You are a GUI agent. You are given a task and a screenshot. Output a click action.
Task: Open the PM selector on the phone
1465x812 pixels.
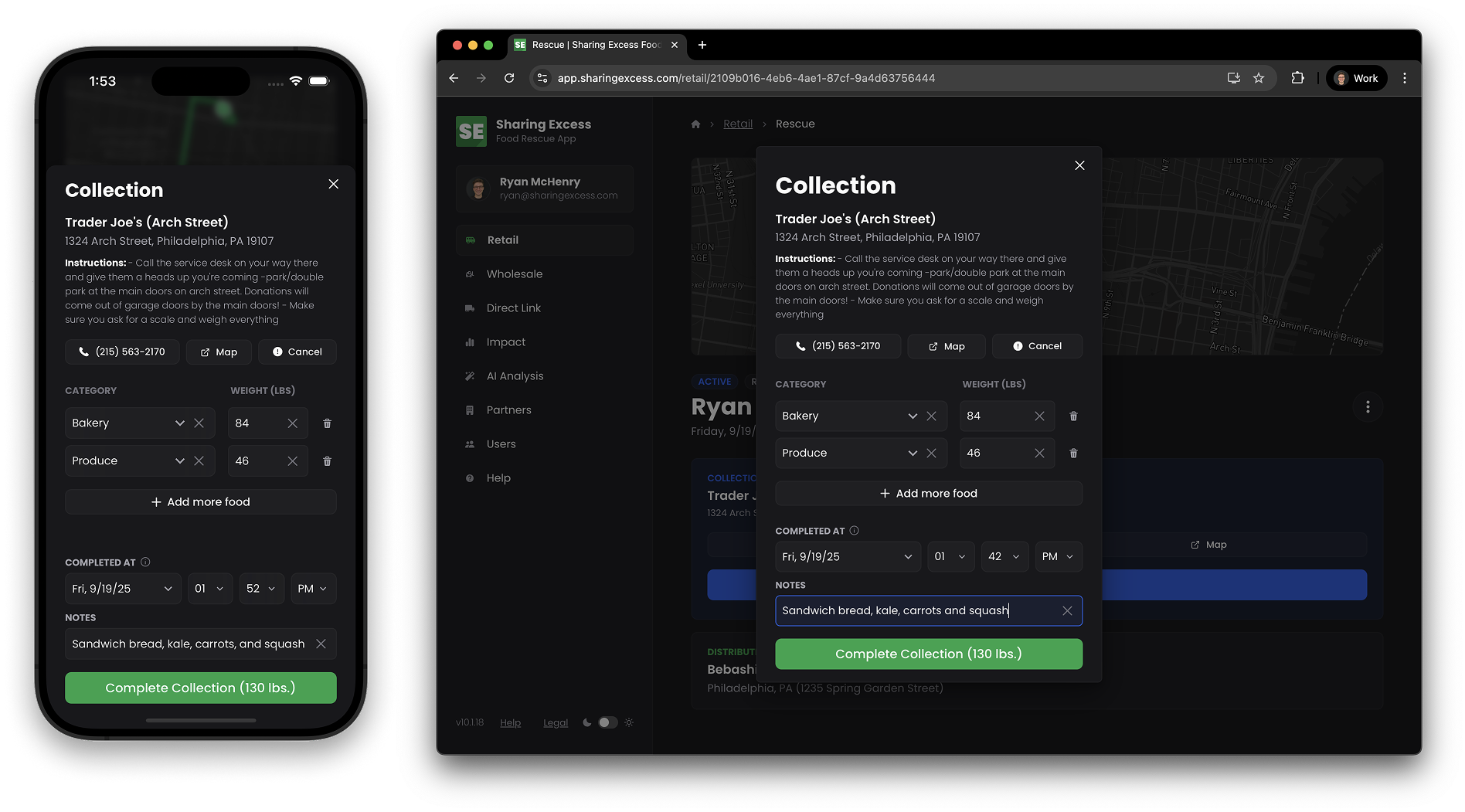point(313,589)
